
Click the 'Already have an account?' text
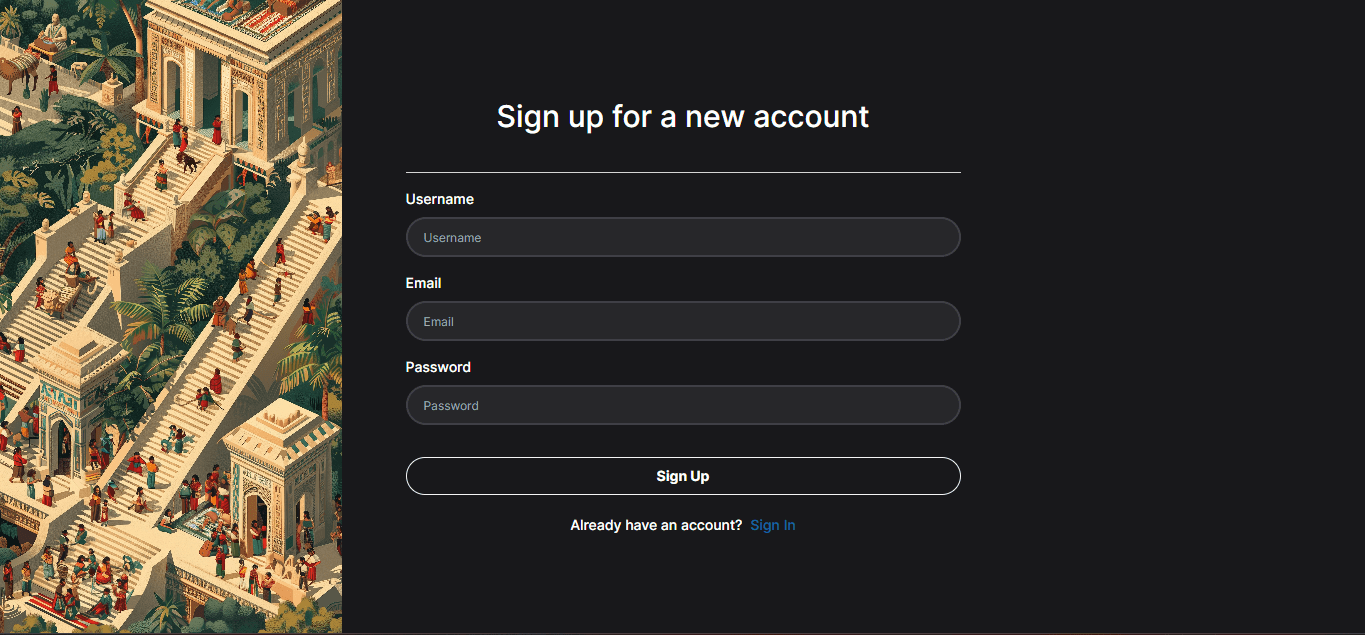(x=656, y=525)
